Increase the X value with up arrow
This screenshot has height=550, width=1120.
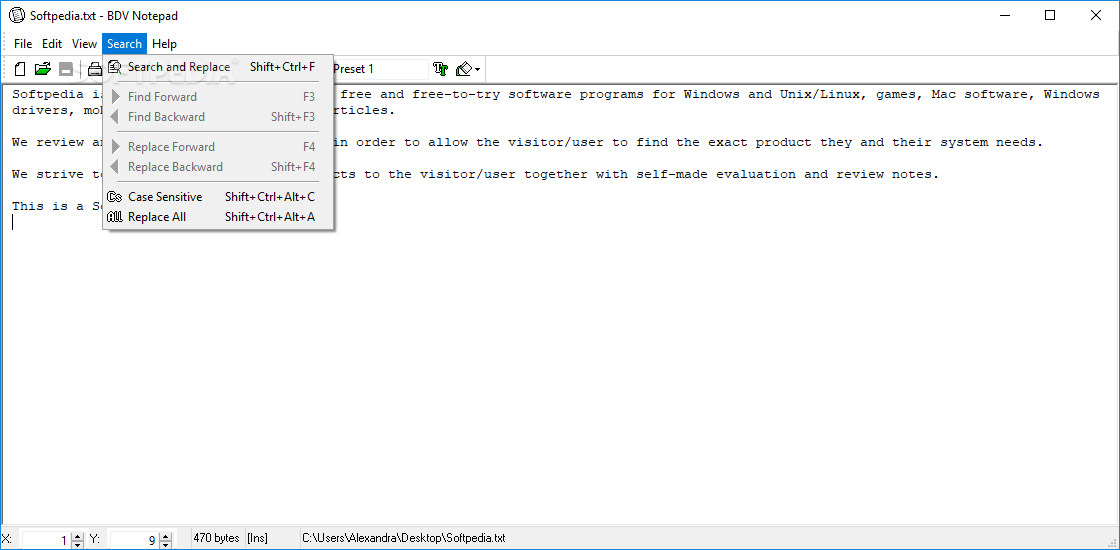coord(78,536)
